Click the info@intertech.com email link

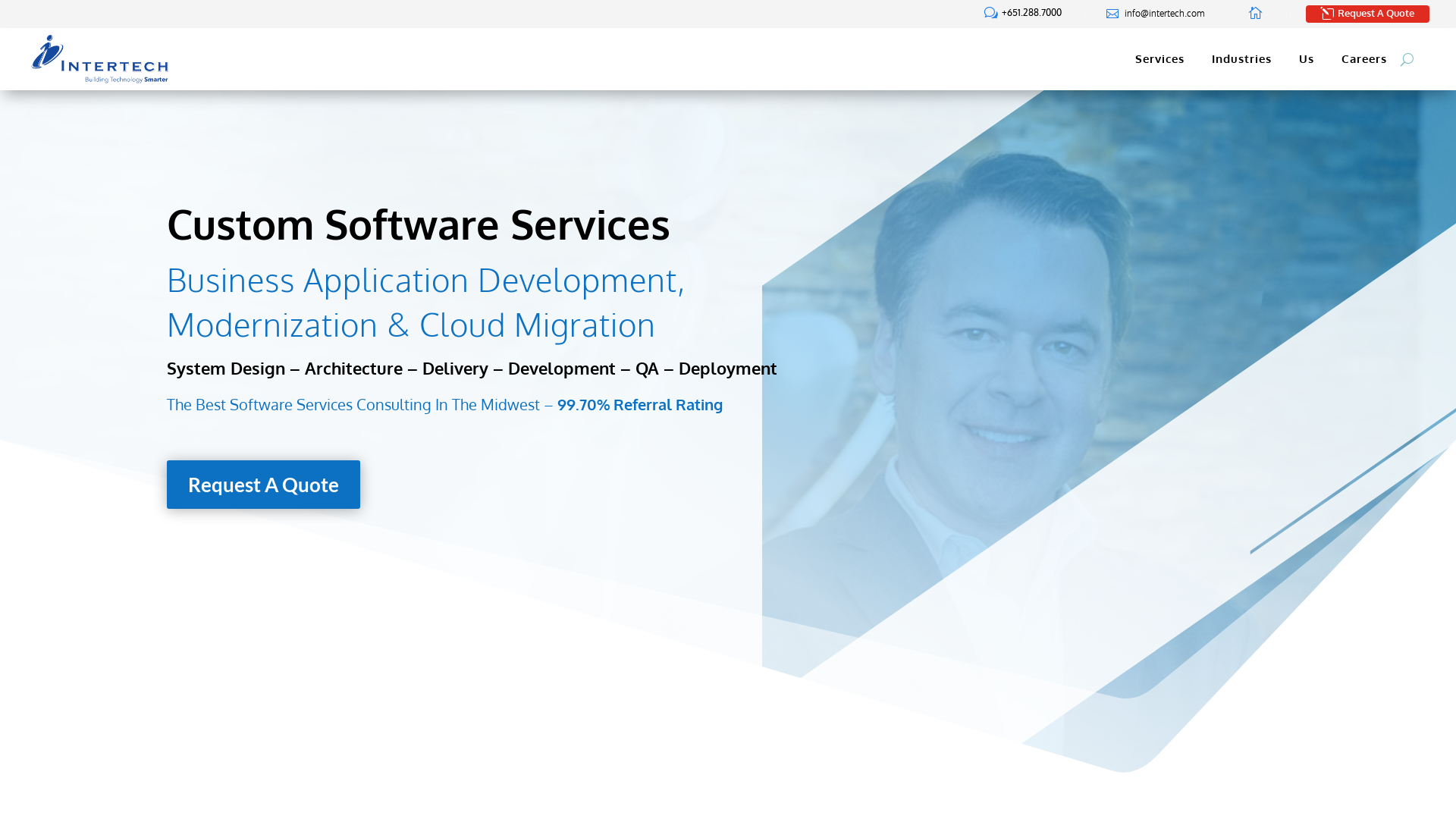tap(1164, 14)
